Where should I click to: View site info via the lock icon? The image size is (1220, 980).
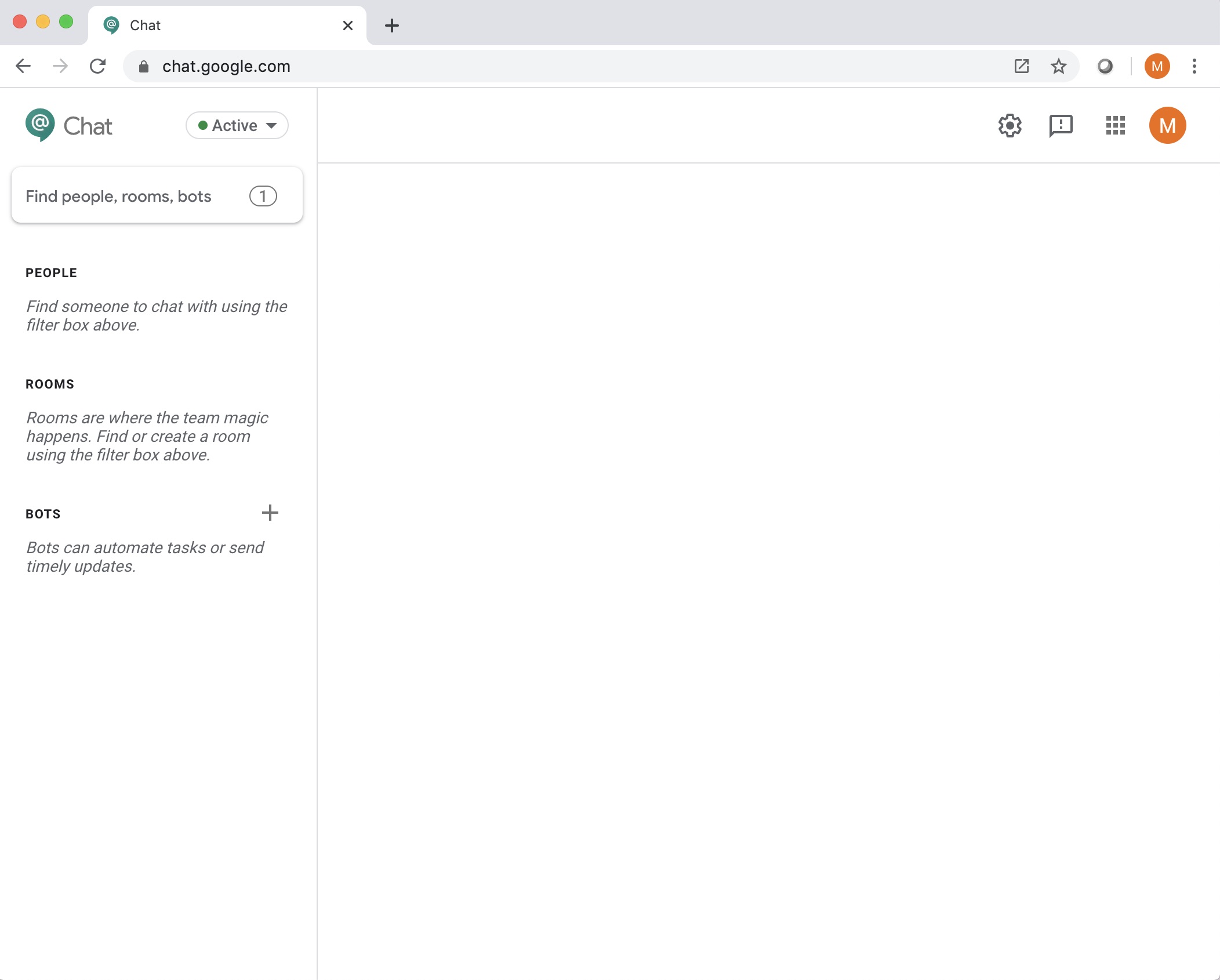click(x=144, y=67)
